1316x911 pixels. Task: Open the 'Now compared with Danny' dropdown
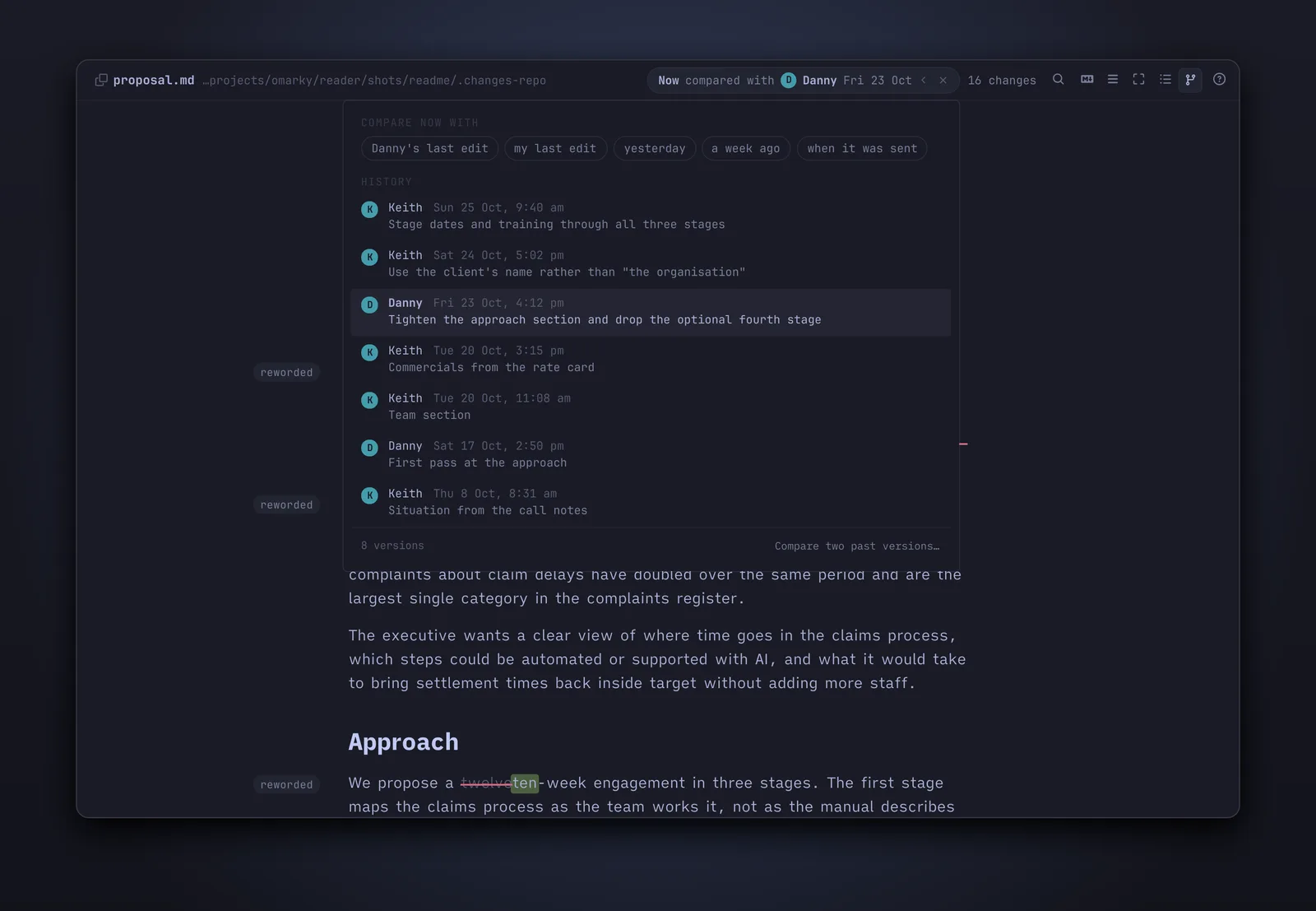pyautogui.click(x=785, y=80)
